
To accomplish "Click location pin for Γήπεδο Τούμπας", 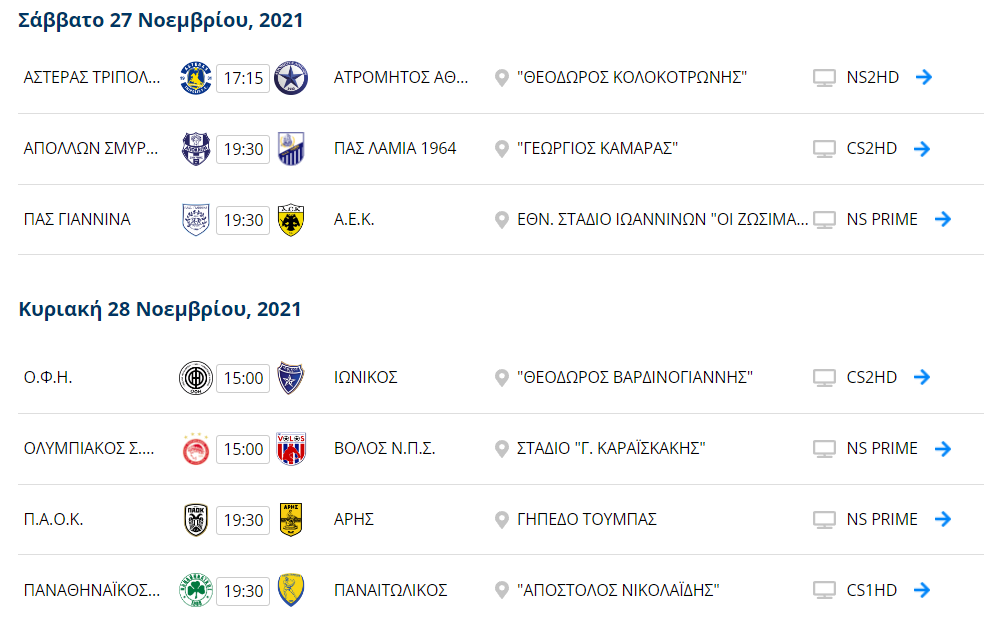I will point(502,520).
